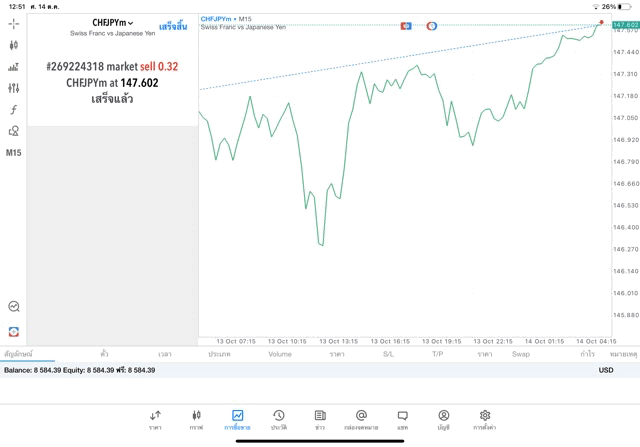
Task: Click the USD currency label
Action: pos(606,370)
